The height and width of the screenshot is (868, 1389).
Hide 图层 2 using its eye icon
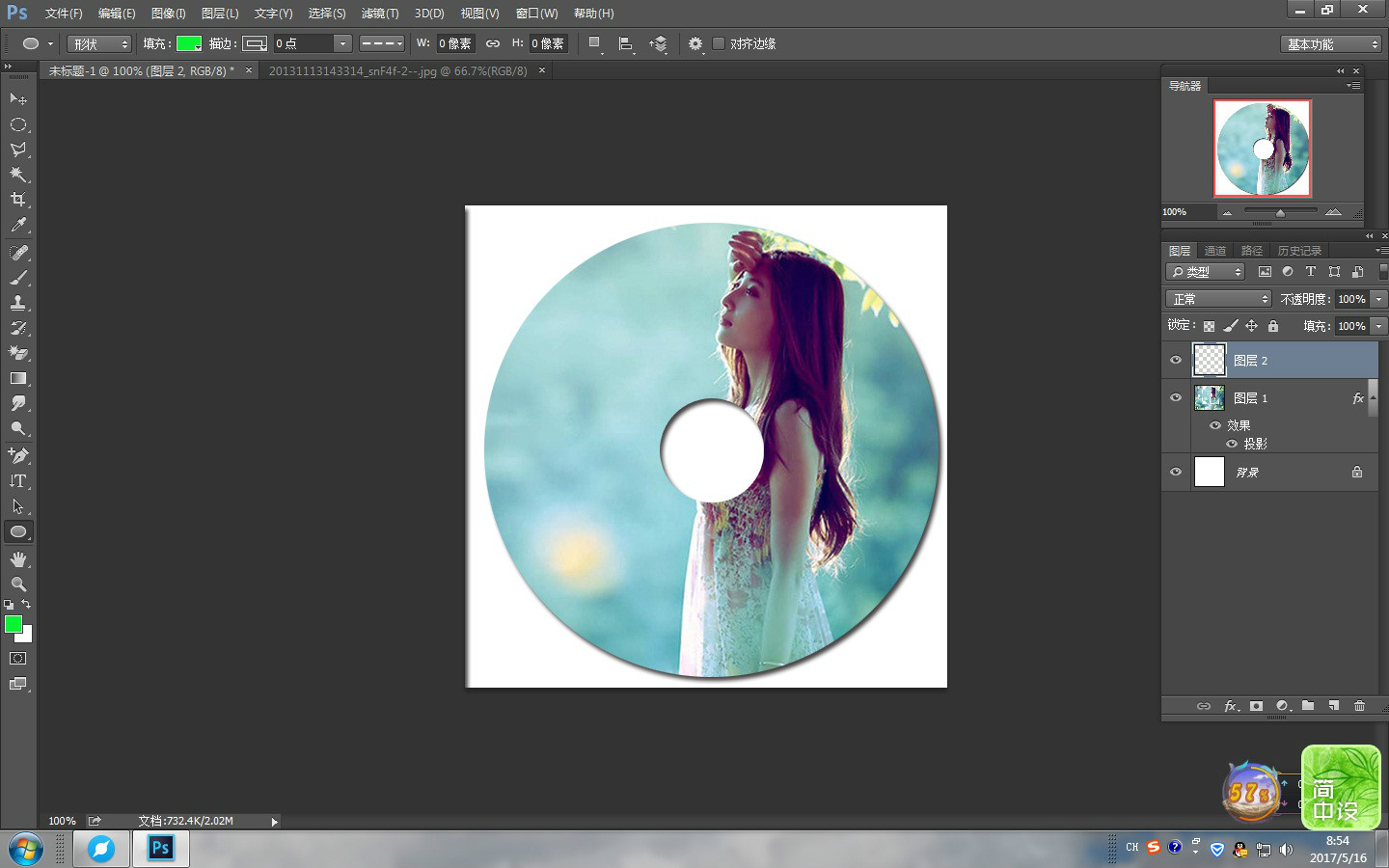1175,360
